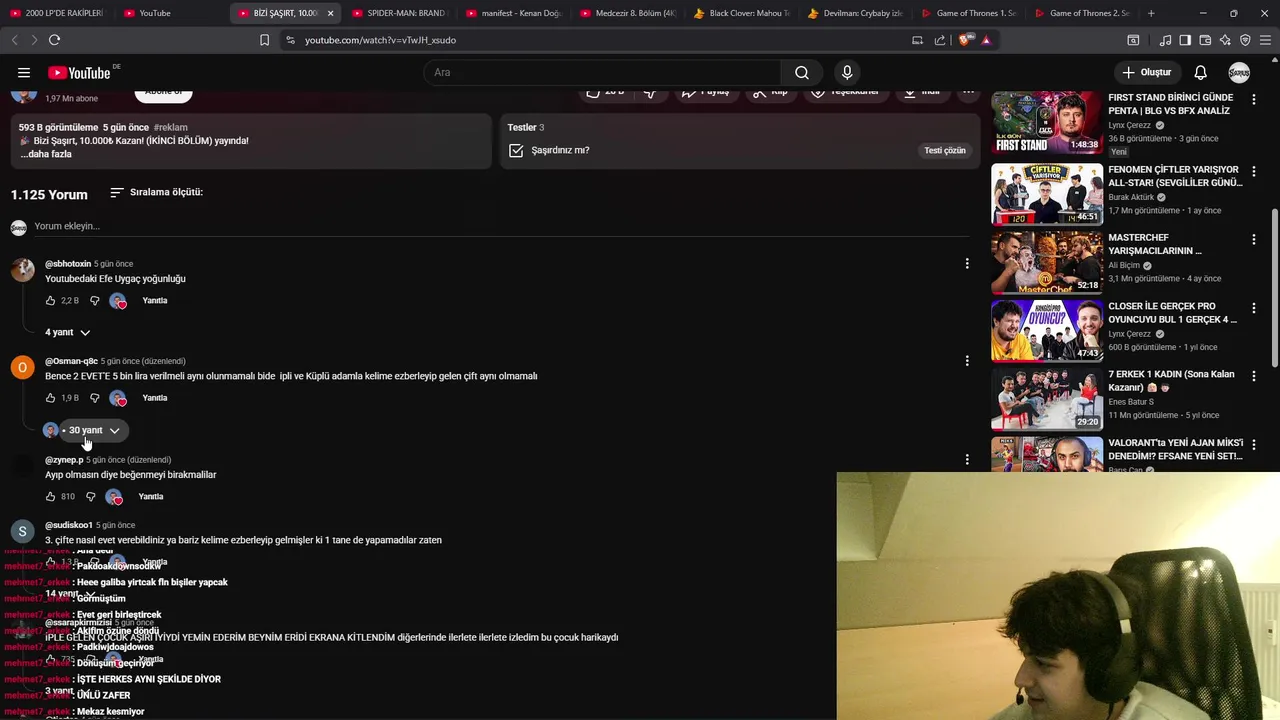
Task: Open browser main menu
Action: pos(1265,40)
